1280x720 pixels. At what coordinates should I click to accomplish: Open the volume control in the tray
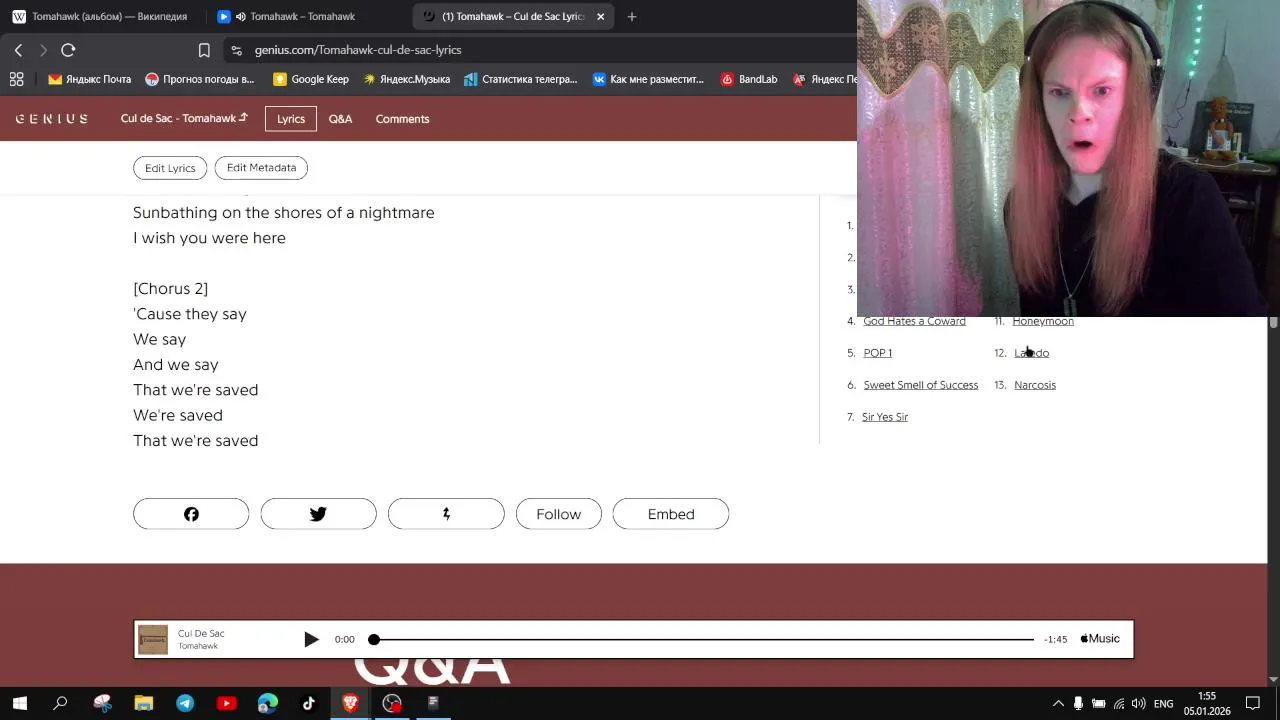pyautogui.click(x=1138, y=704)
